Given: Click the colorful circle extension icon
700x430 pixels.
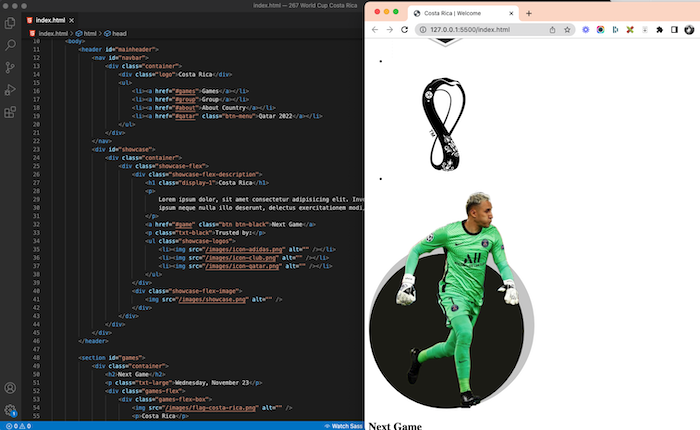Looking at the screenshot, I should [x=600, y=29].
